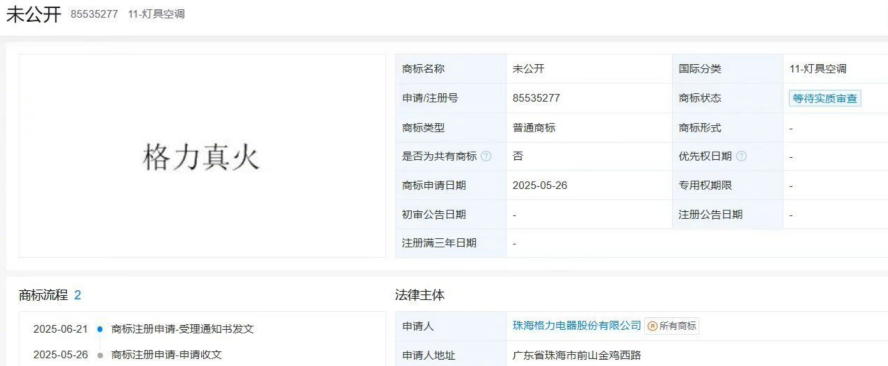Click 85535277 in 申请/注册号 row

pyautogui.click(x=536, y=98)
